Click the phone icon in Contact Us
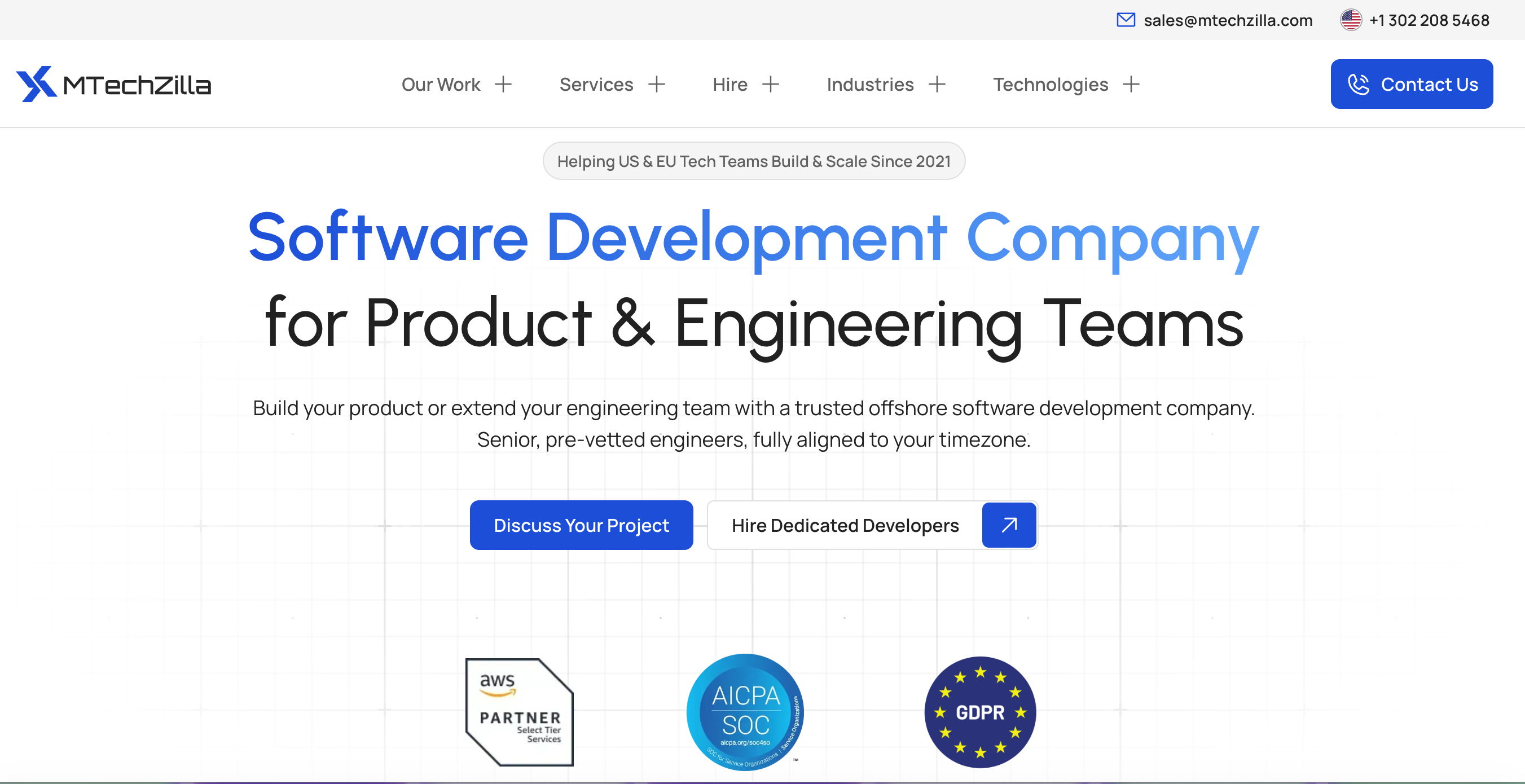Image resolution: width=1525 pixels, height=784 pixels. coord(1358,84)
